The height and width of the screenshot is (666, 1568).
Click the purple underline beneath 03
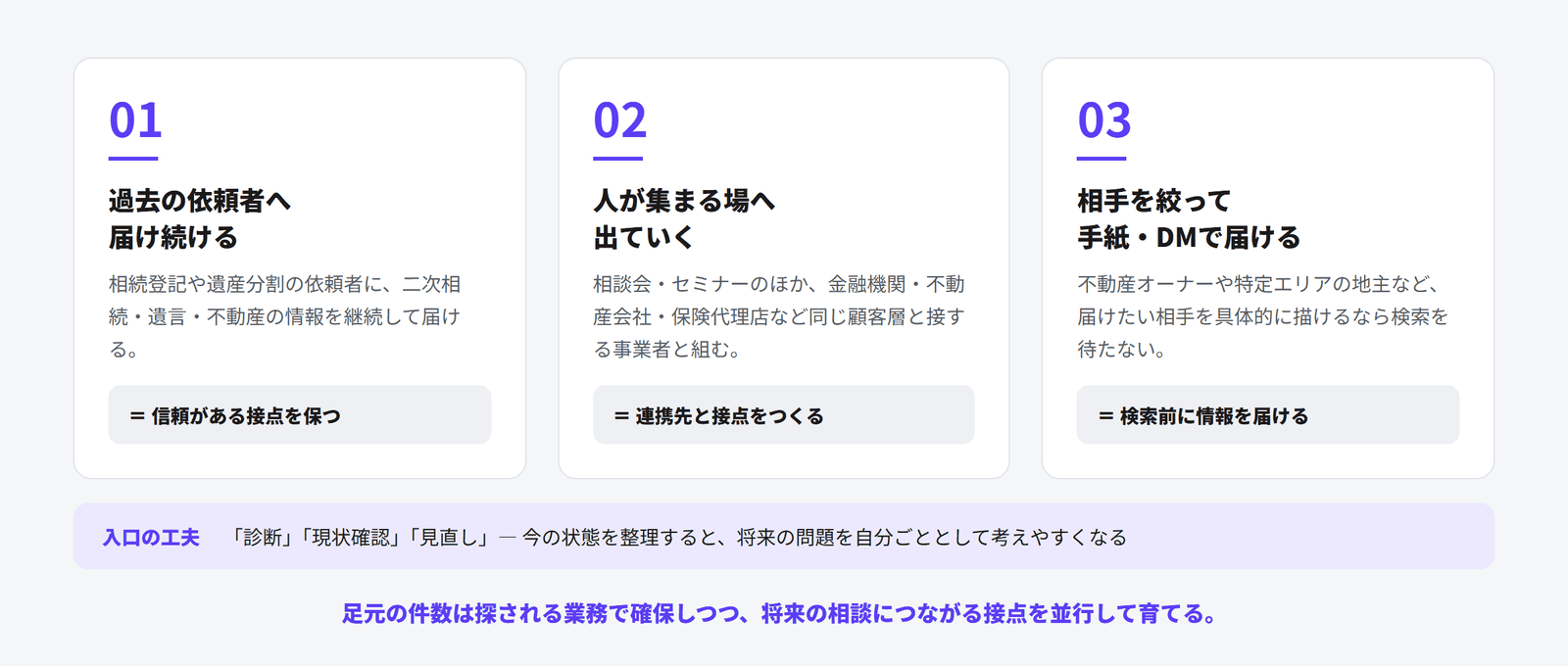click(x=1102, y=158)
